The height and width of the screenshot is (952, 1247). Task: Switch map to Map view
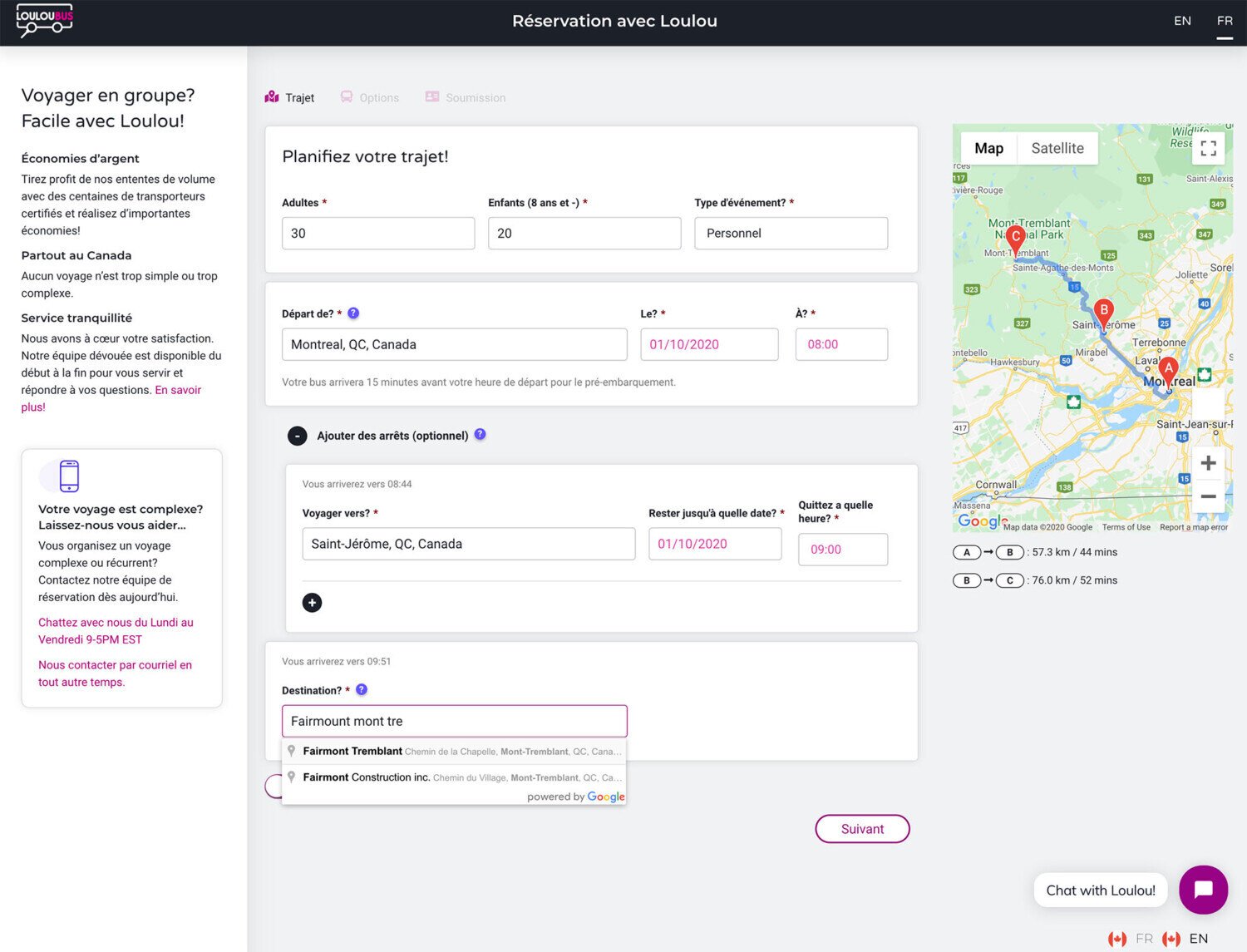[x=988, y=148]
